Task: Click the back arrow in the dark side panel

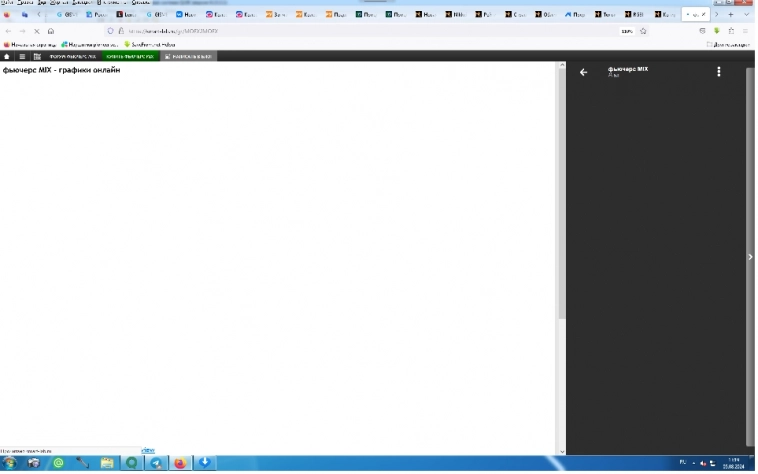Action: tap(583, 72)
